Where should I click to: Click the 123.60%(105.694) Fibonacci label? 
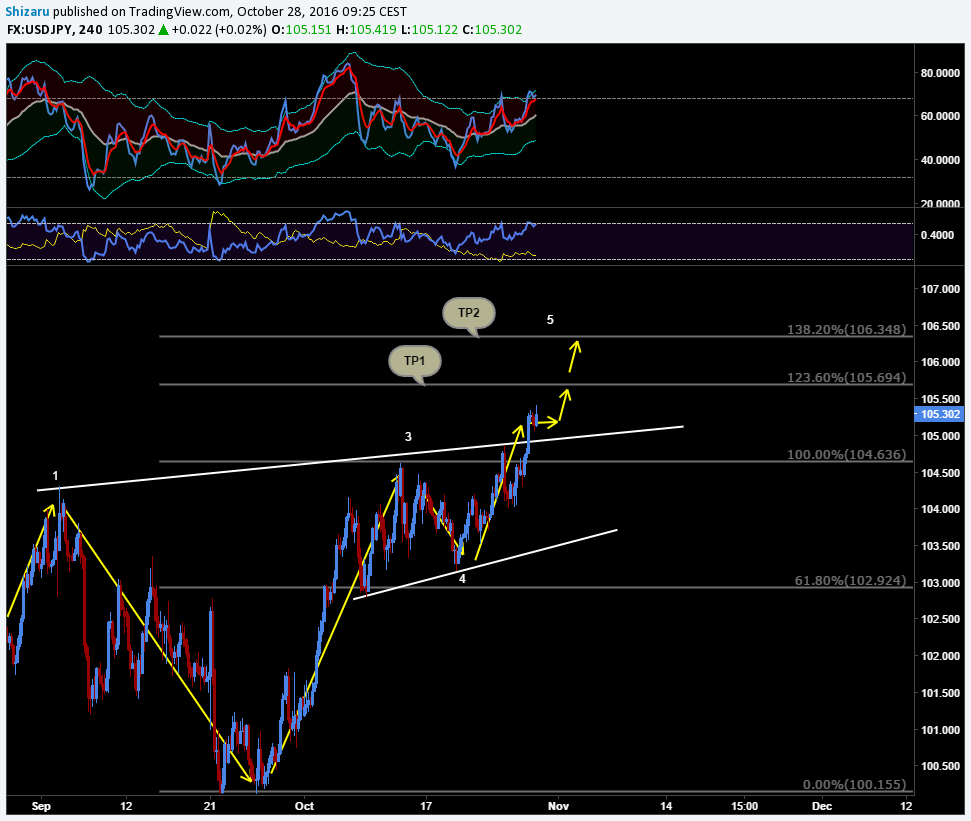point(846,378)
